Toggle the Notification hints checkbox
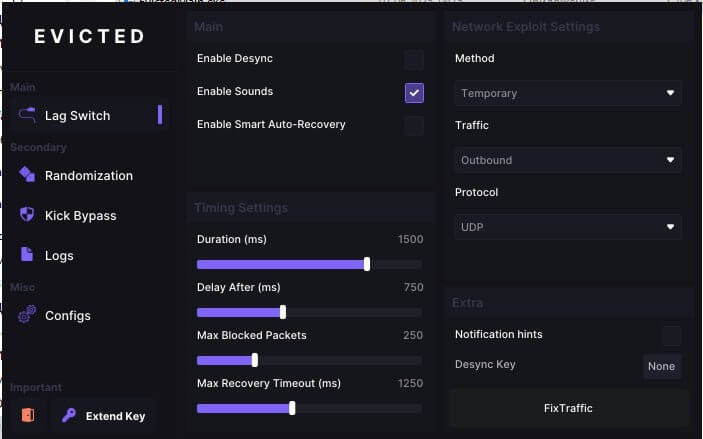The image size is (703, 439). [x=671, y=335]
